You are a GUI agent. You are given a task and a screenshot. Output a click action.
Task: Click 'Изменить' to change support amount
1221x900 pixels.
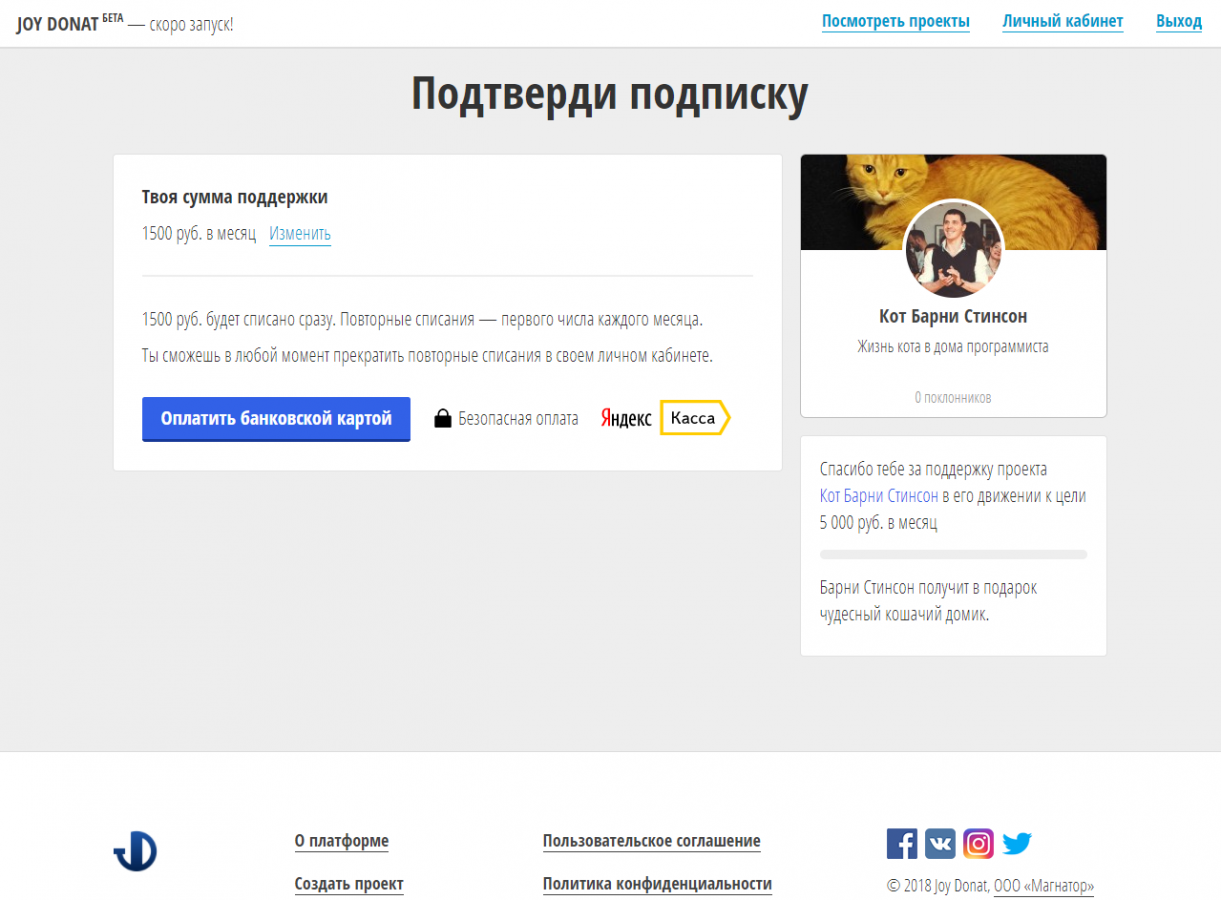coord(300,234)
